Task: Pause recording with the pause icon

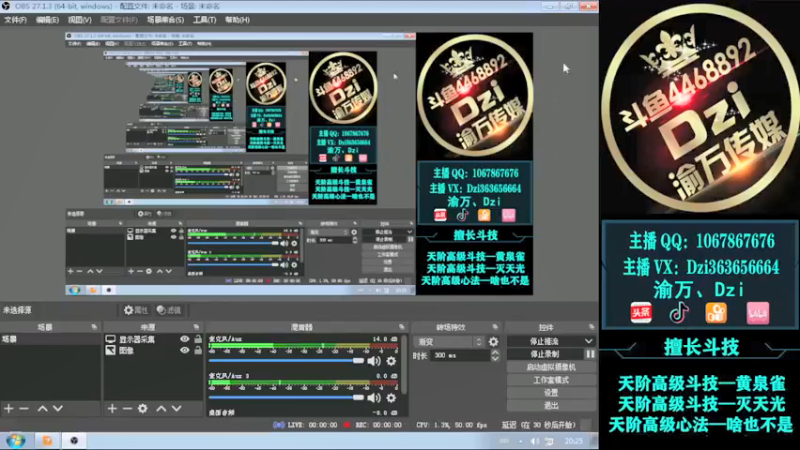Action: click(x=590, y=354)
